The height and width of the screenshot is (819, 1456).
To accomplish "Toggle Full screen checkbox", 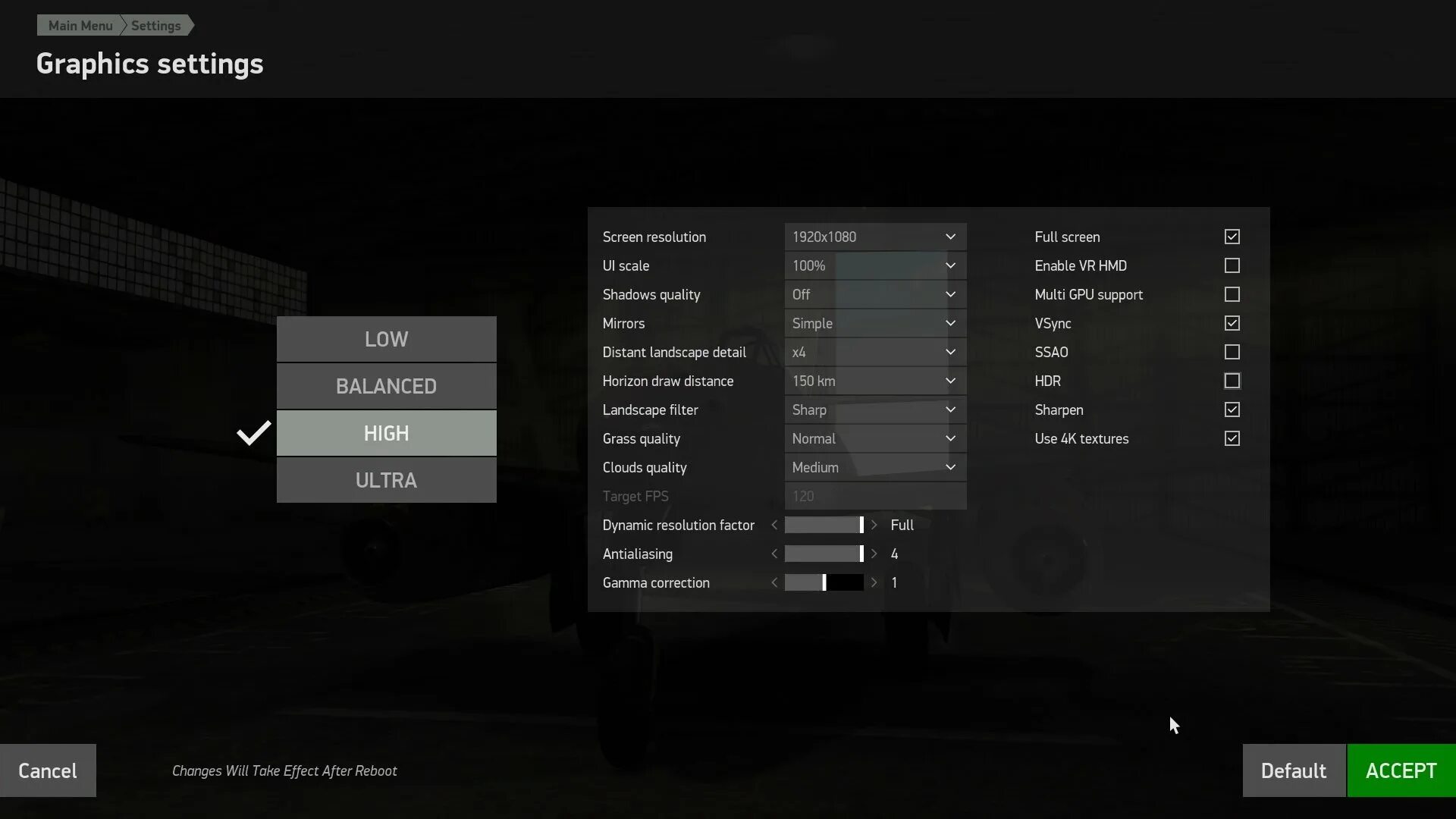I will tap(1232, 237).
